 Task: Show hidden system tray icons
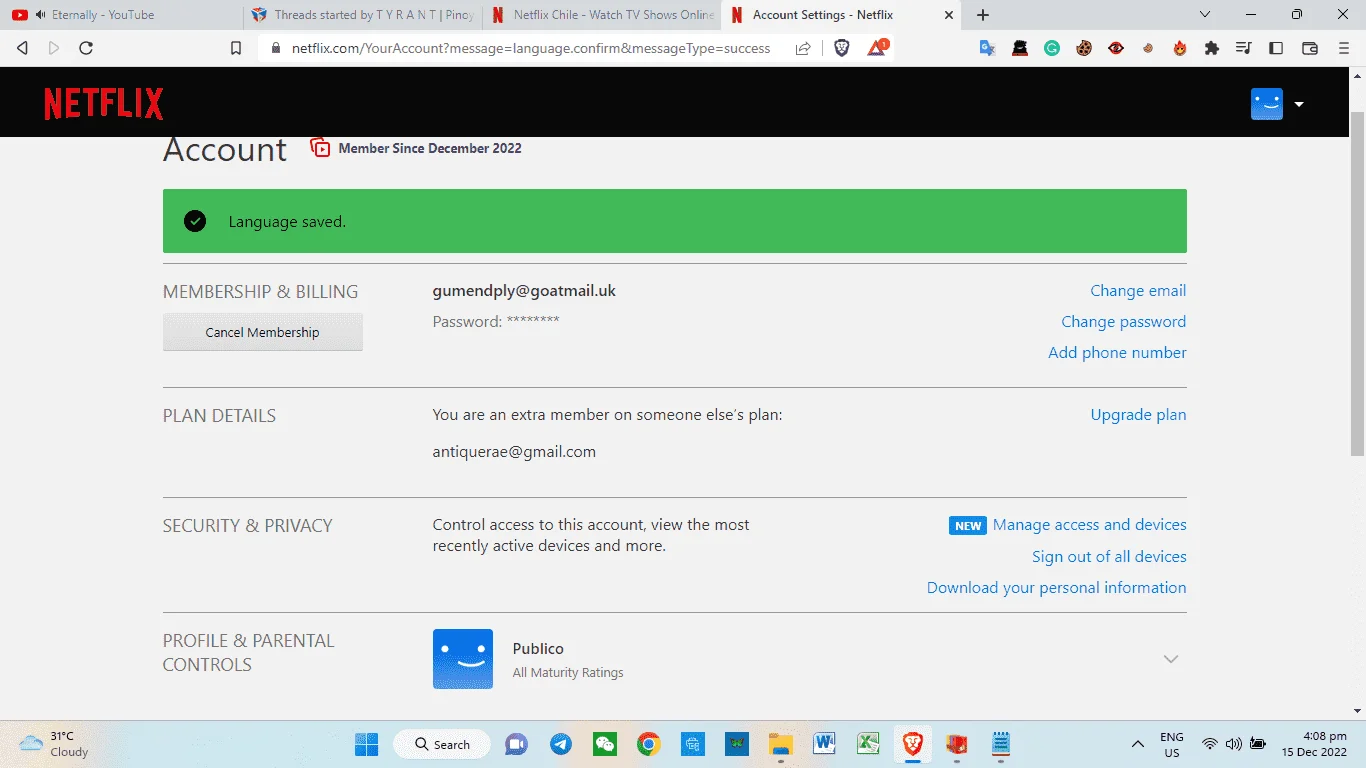pos(1138,744)
